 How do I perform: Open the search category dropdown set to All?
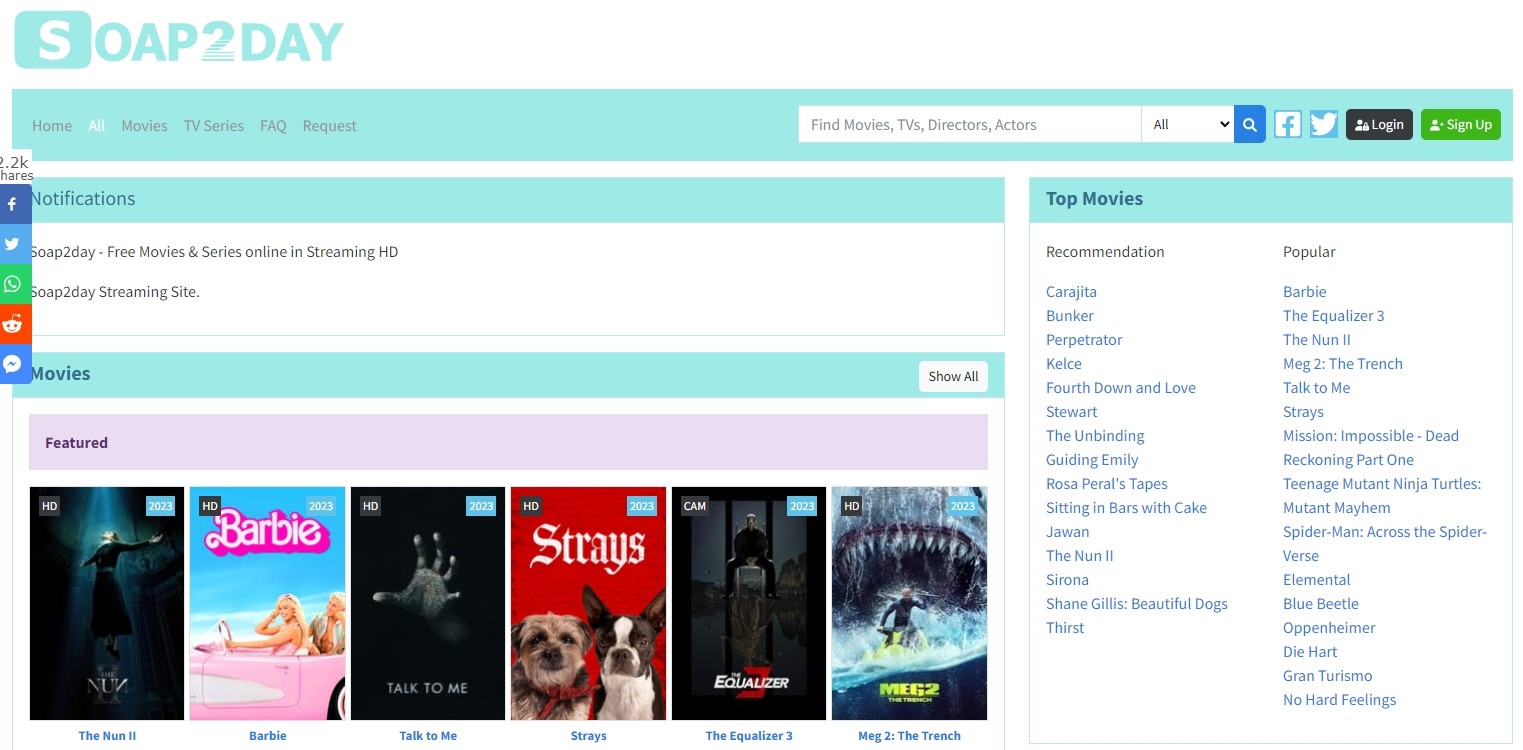(1187, 124)
